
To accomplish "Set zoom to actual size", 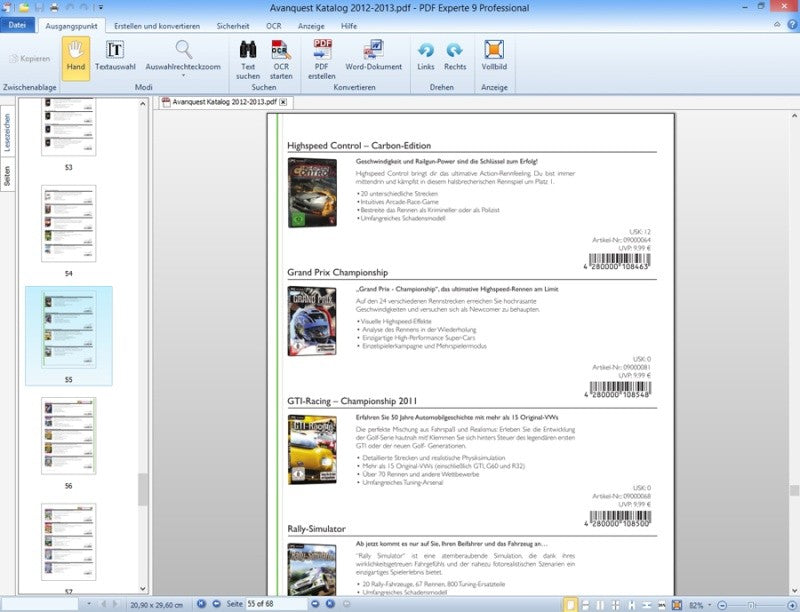I will pyautogui.click(x=662, y=605).
